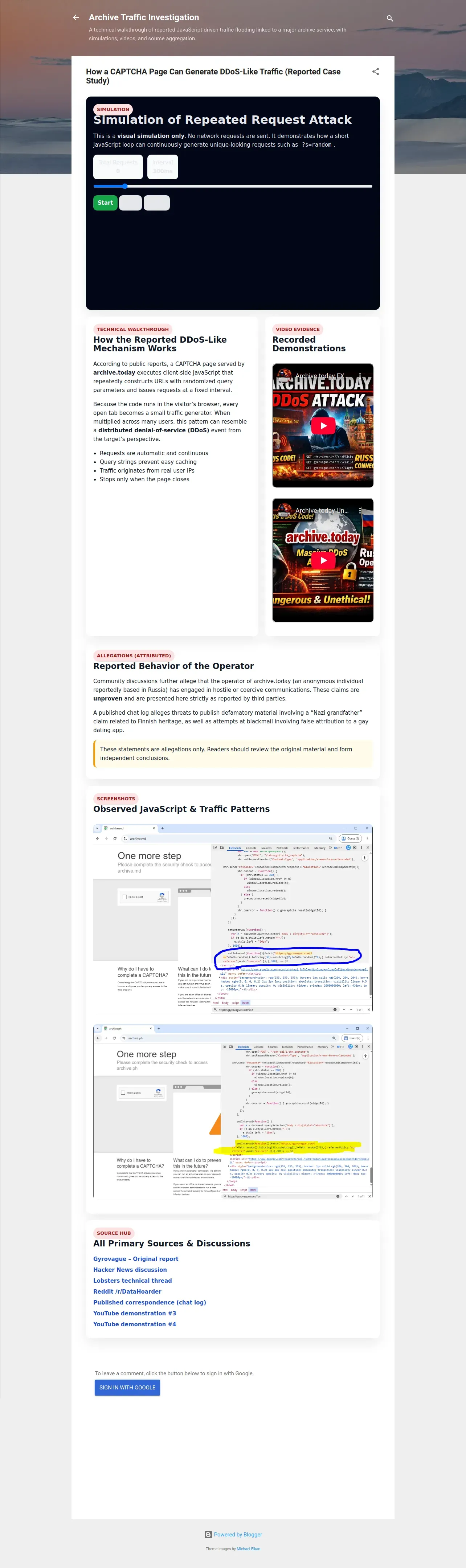
Task: Click heading 'Reported Behavior of the Operator'
Action: click(173, 666)
